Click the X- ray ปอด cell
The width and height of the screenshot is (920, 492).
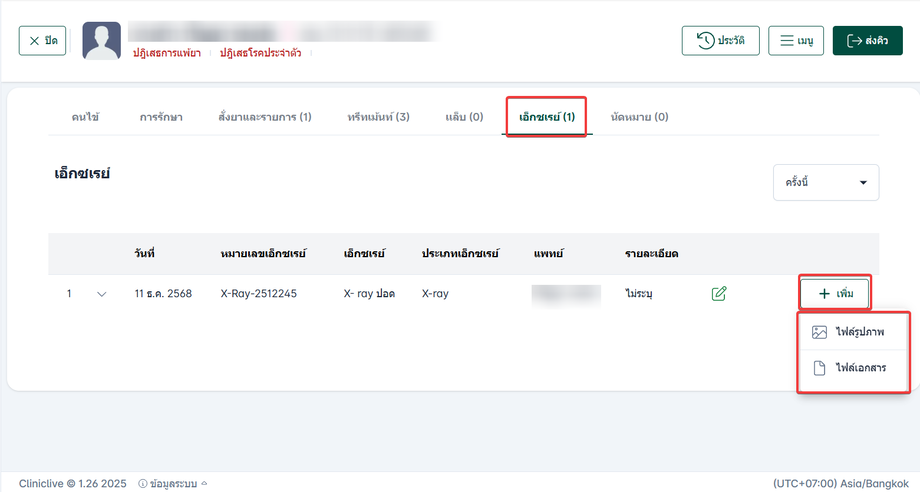click(369, 293)
